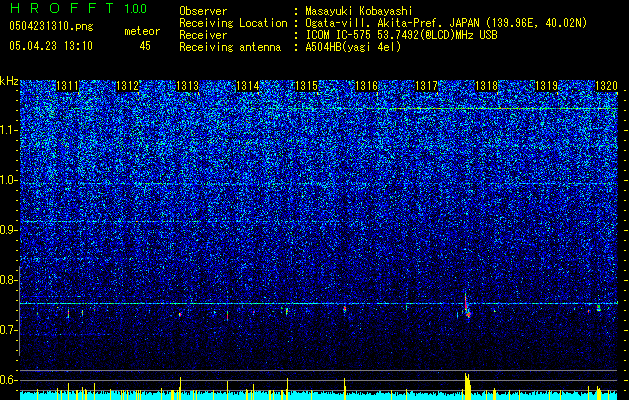Click the 0.7 kHz axis label
Screen dimensions: 629x400
pos(8,330)
